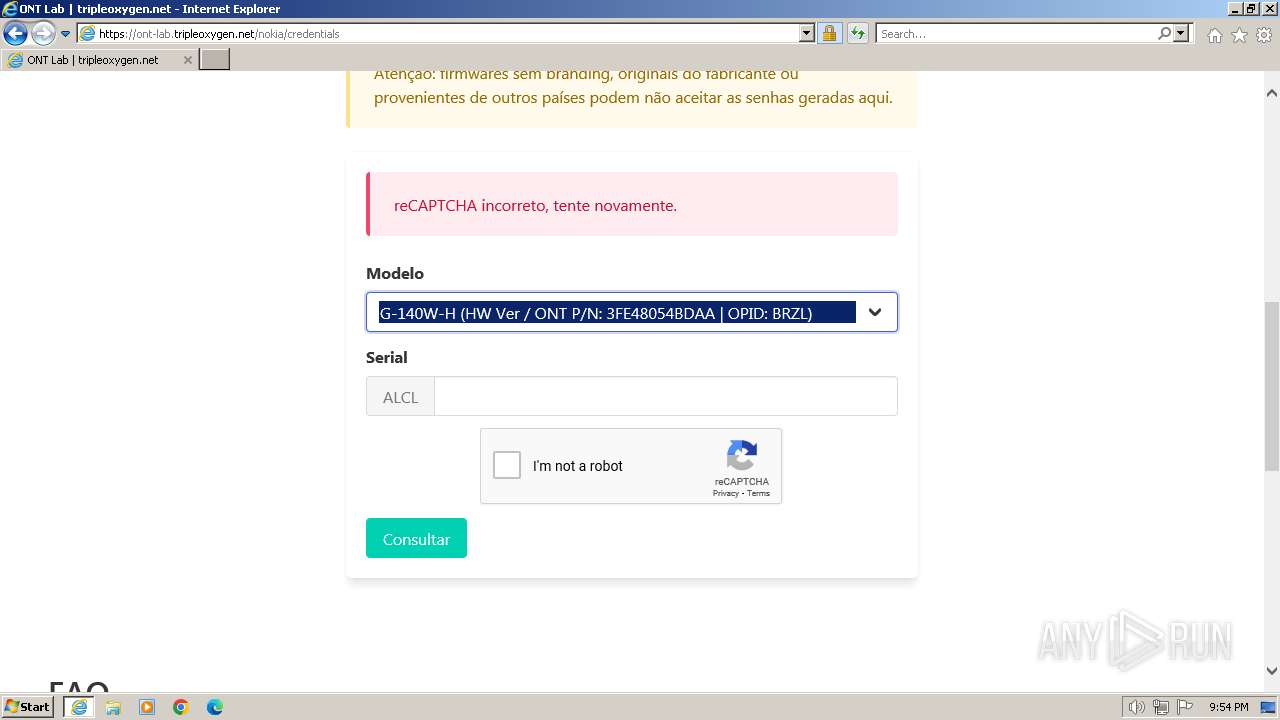Open the Tools gear icon
This screenshot has height=720, width=1280.
point(1264,35)
